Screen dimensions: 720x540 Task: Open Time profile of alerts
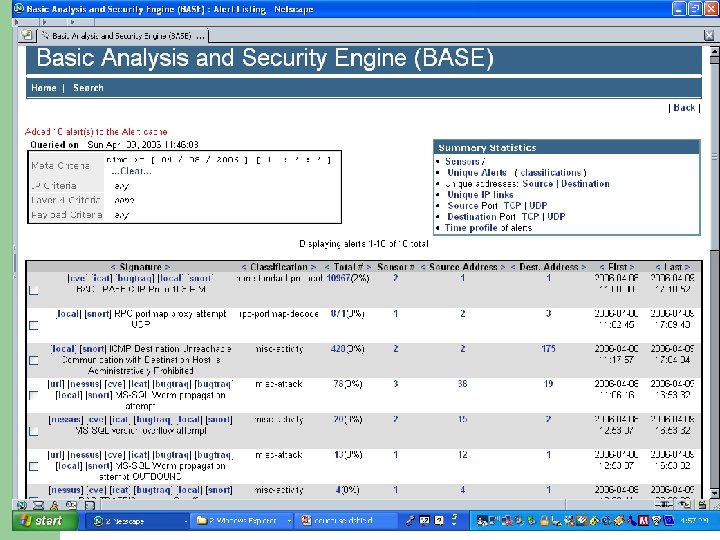tap(471, 228)
